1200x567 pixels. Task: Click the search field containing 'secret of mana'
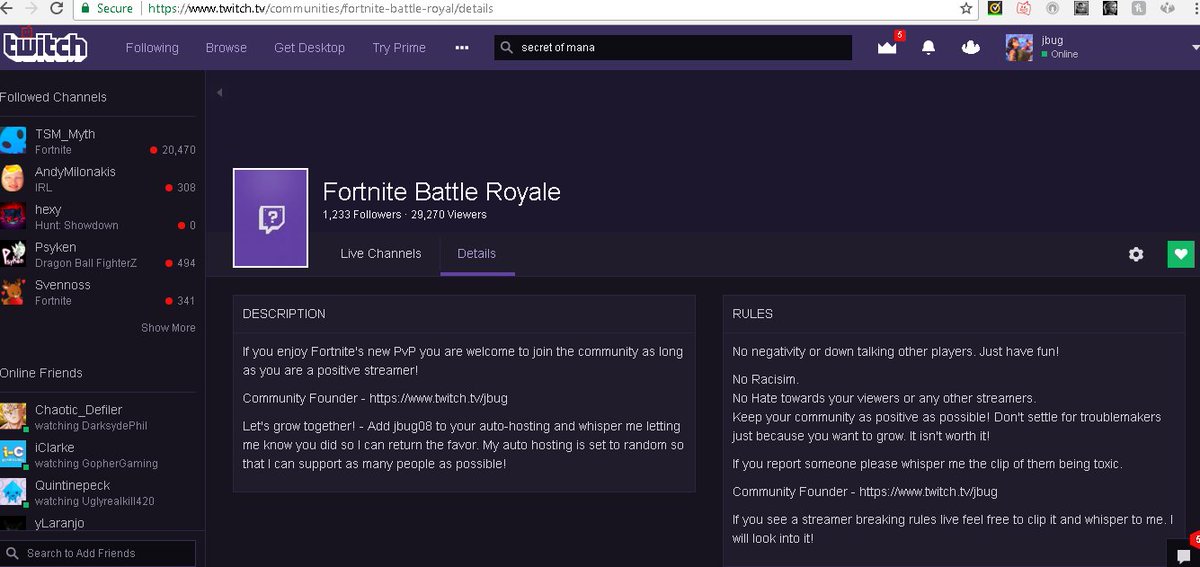tap(673, 47)
